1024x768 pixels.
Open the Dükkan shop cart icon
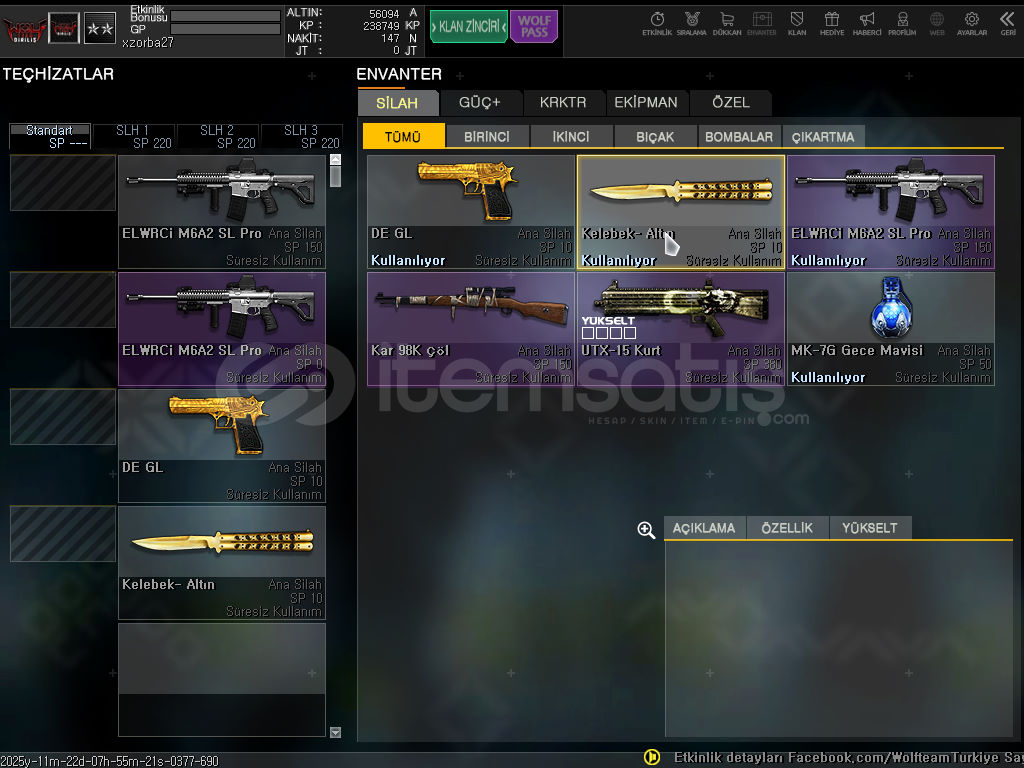coord(727,23)
